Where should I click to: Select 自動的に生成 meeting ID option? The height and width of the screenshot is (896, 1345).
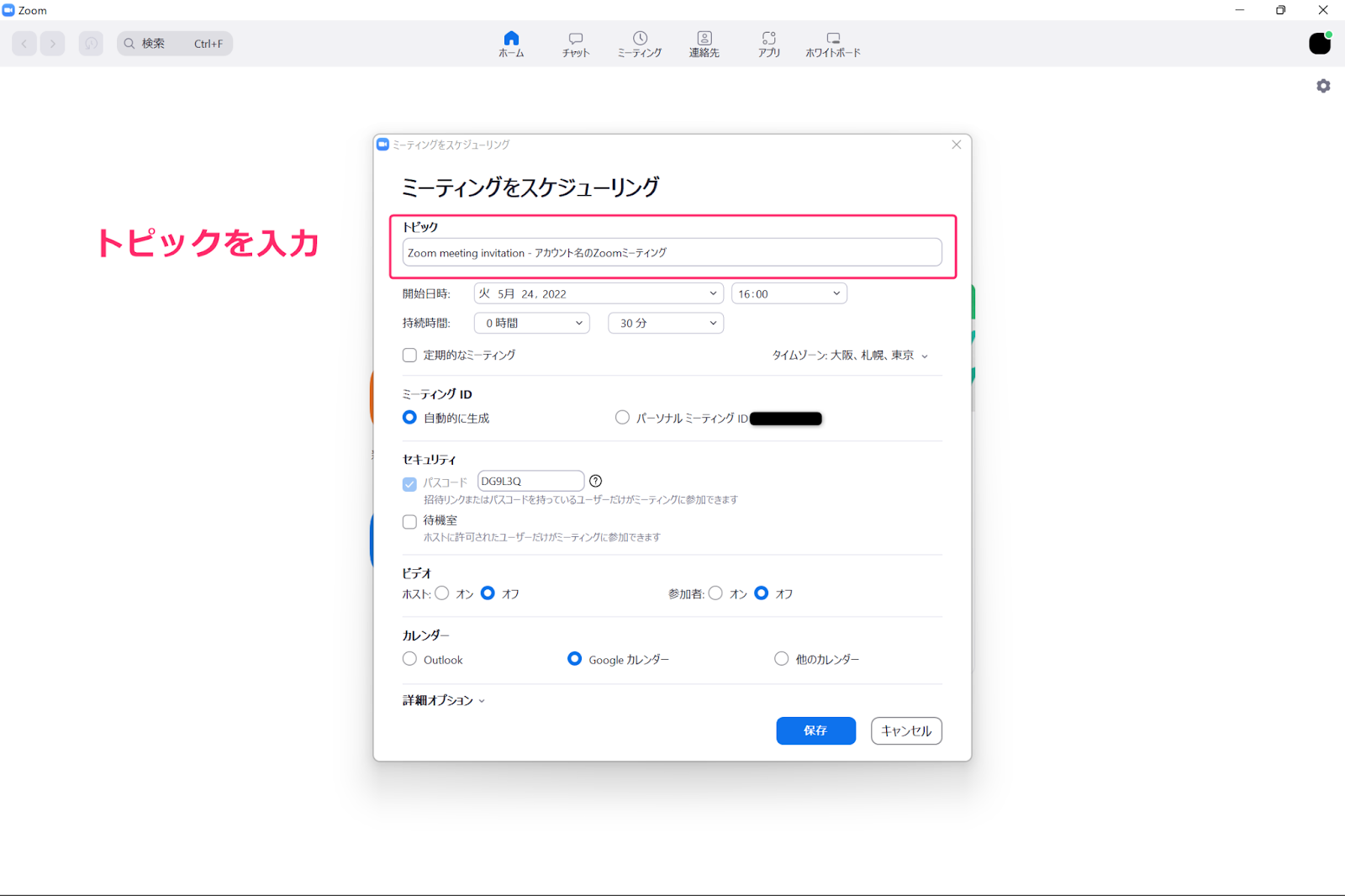(x=409, y=418)
